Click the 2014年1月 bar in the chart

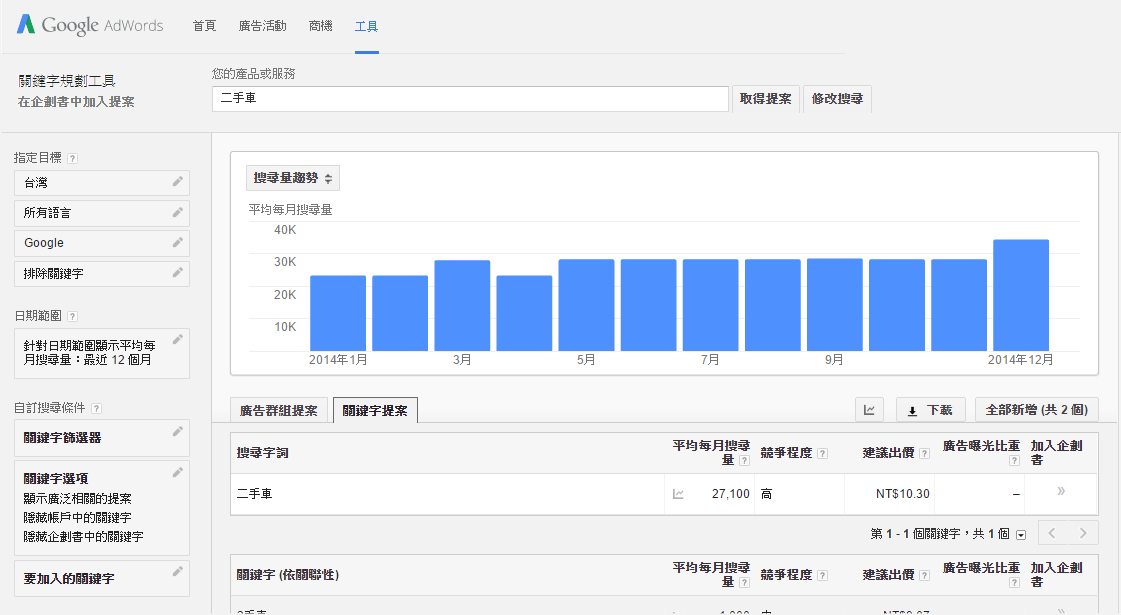(338, 313)
